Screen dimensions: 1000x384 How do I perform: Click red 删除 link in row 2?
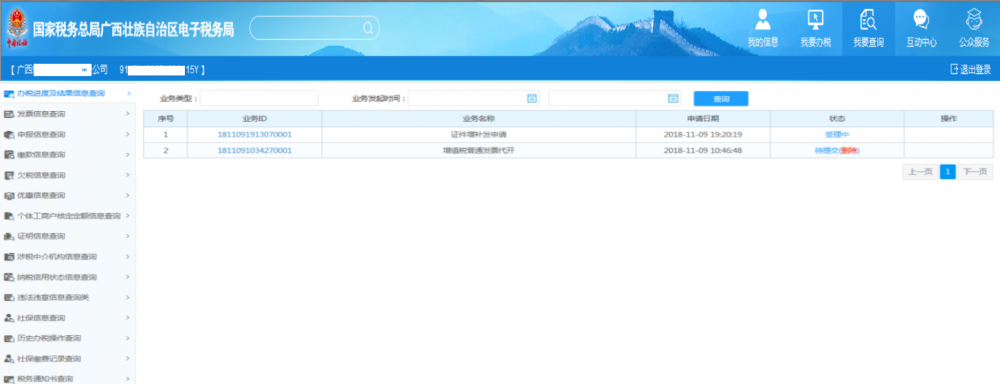click(x=849, y=151)
